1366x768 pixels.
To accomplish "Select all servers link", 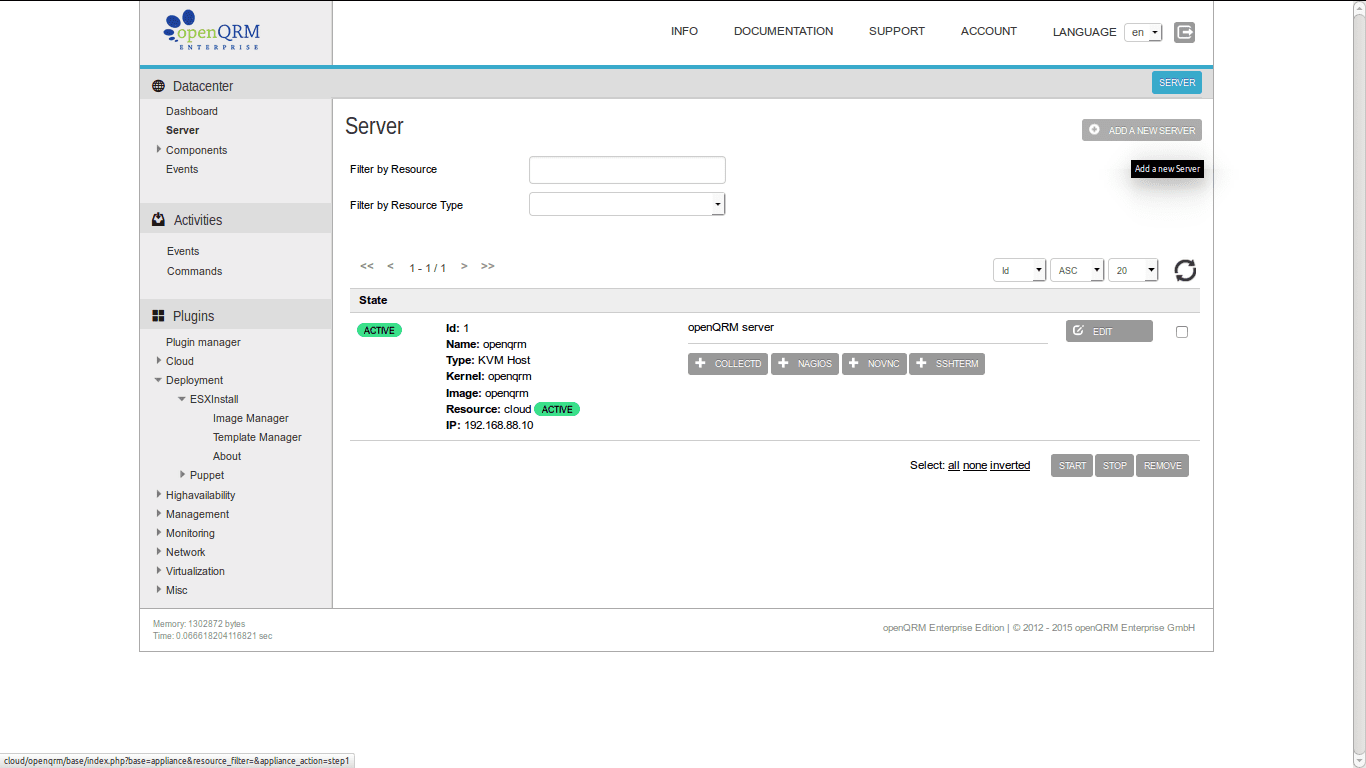I will click(x=954, y=465).
